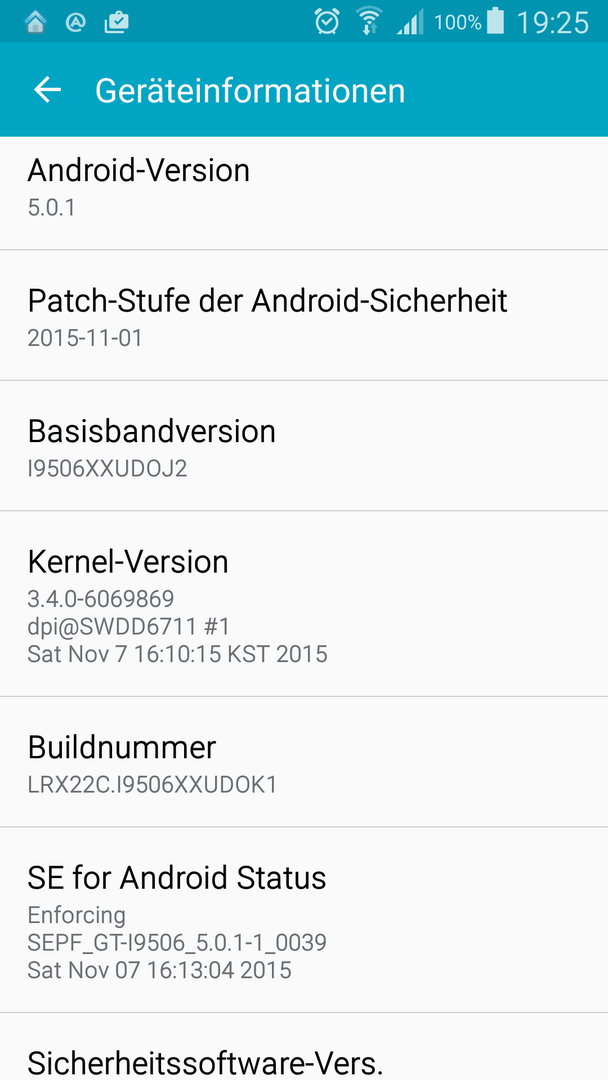Select the Basisbandversion entry
Screen dimensions: 608x1080
[304, 446]
